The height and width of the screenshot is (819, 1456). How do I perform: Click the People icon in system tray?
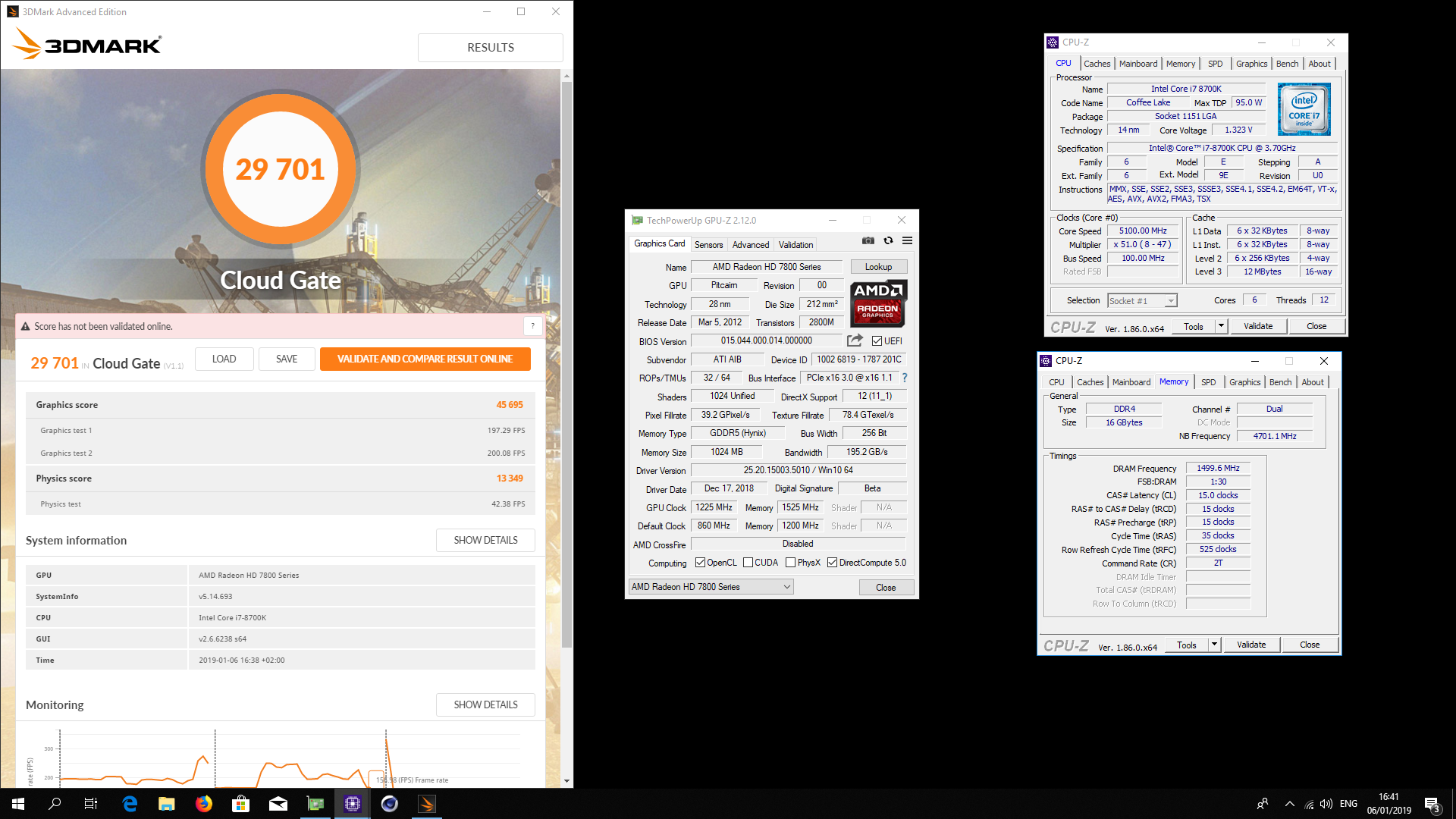pyautogui.click(x=1263, y=804)
